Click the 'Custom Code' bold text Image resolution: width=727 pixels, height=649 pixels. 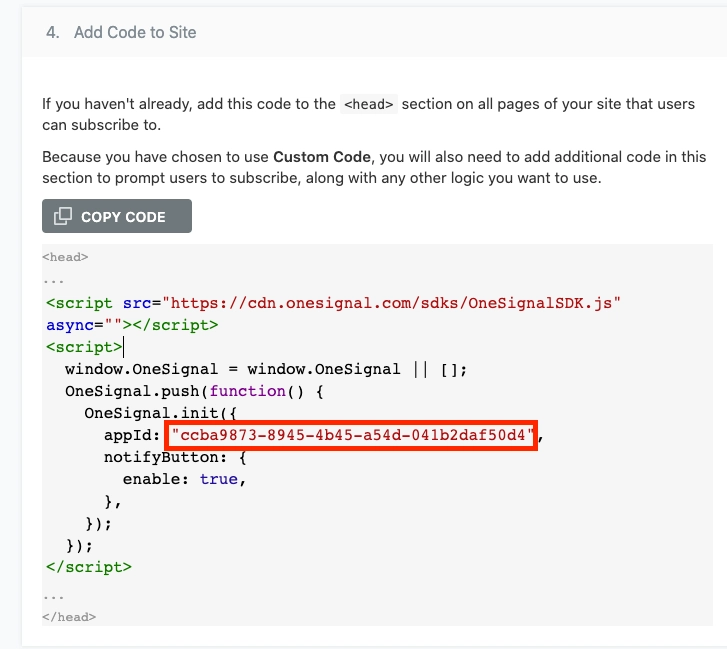(x=322, y=157)
